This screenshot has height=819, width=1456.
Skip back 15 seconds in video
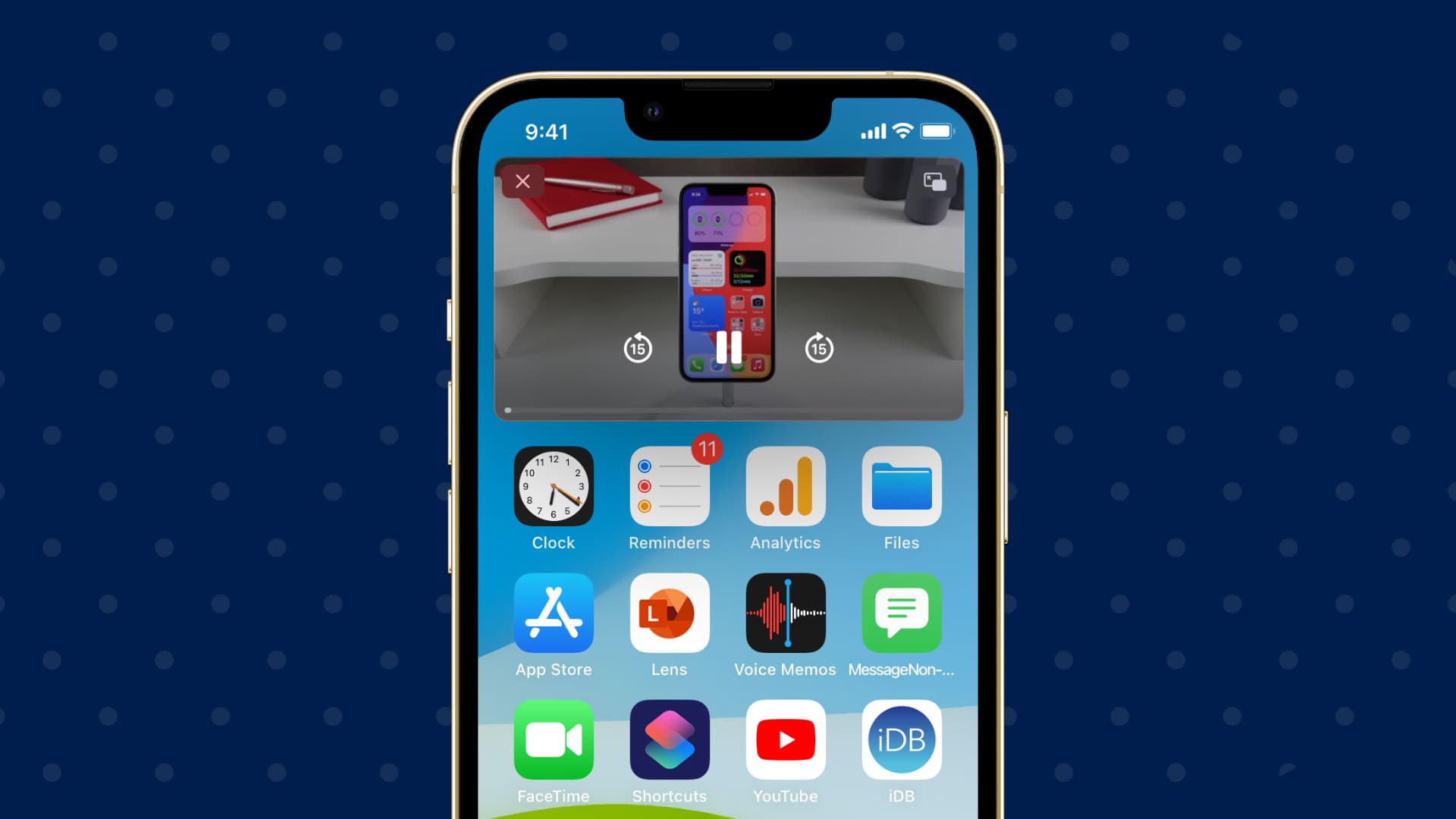[x=636, y=347]
